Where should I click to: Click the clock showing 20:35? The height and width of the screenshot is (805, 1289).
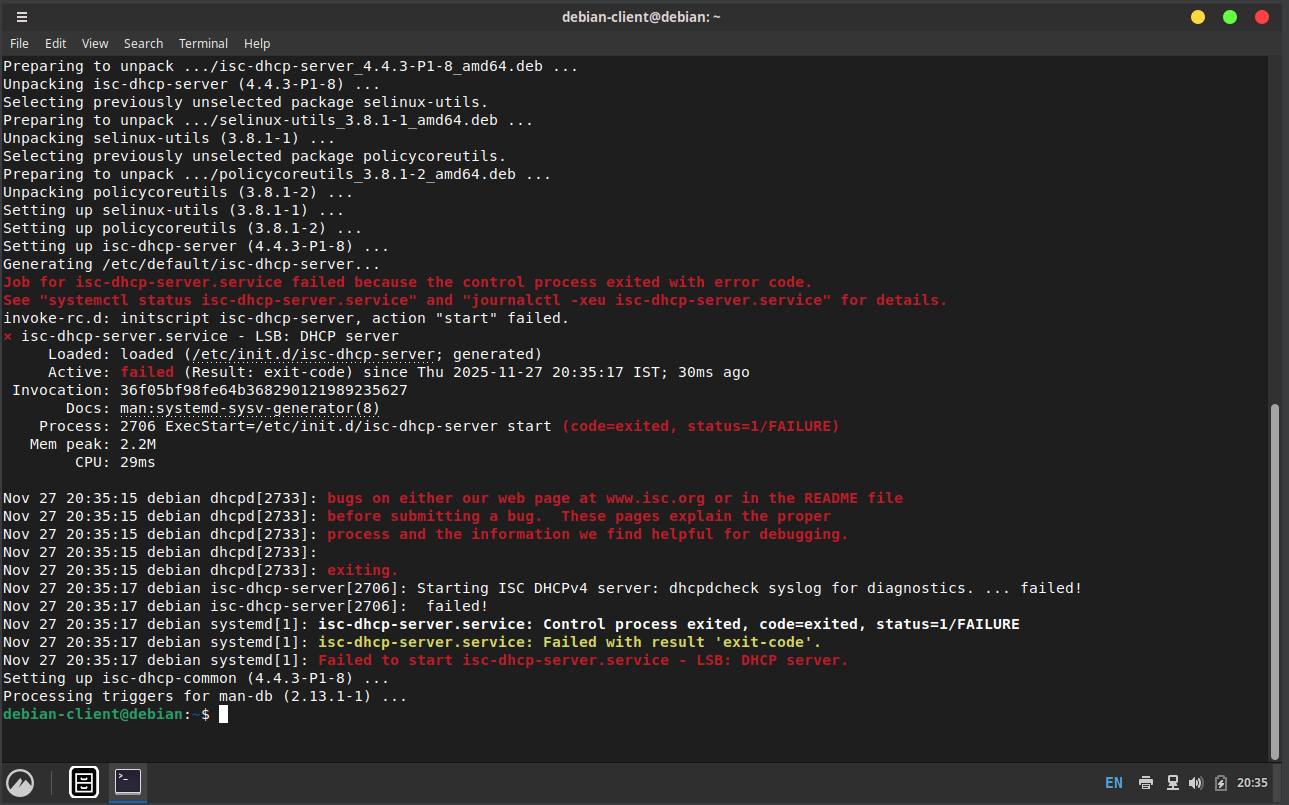[1252, 783]
